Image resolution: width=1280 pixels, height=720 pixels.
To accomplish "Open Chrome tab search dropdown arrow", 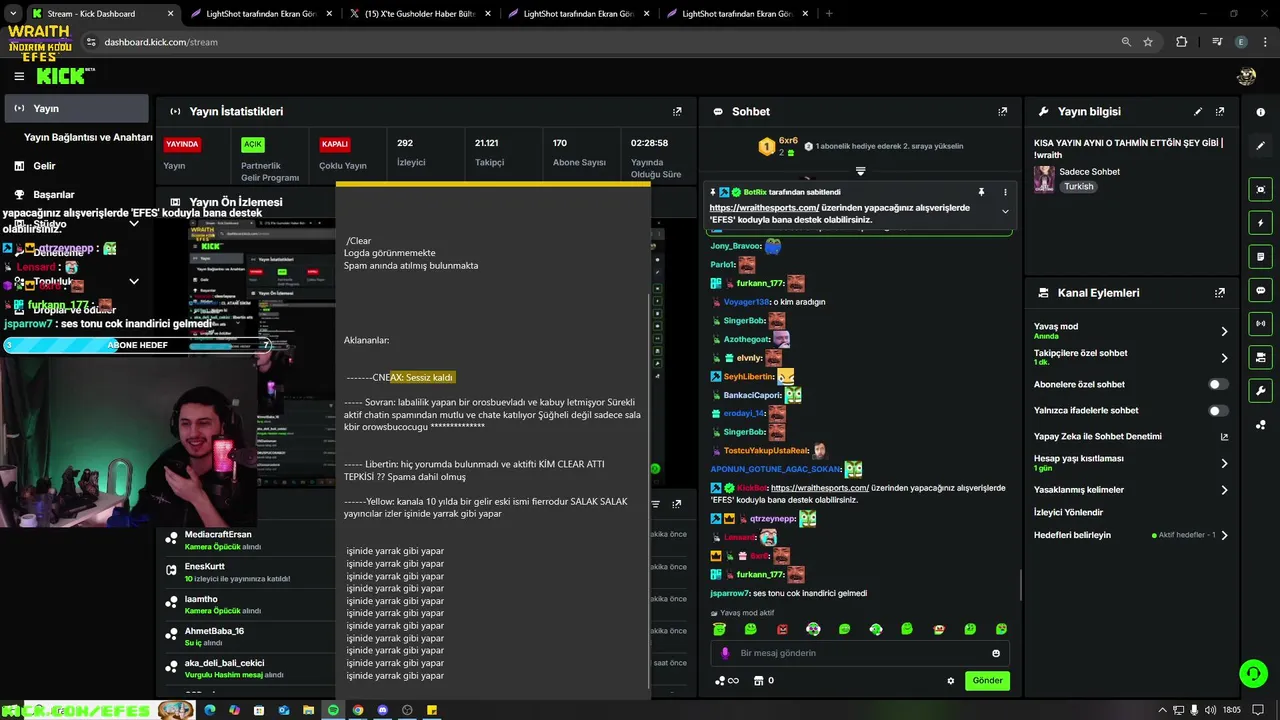I will coord(14,13).
